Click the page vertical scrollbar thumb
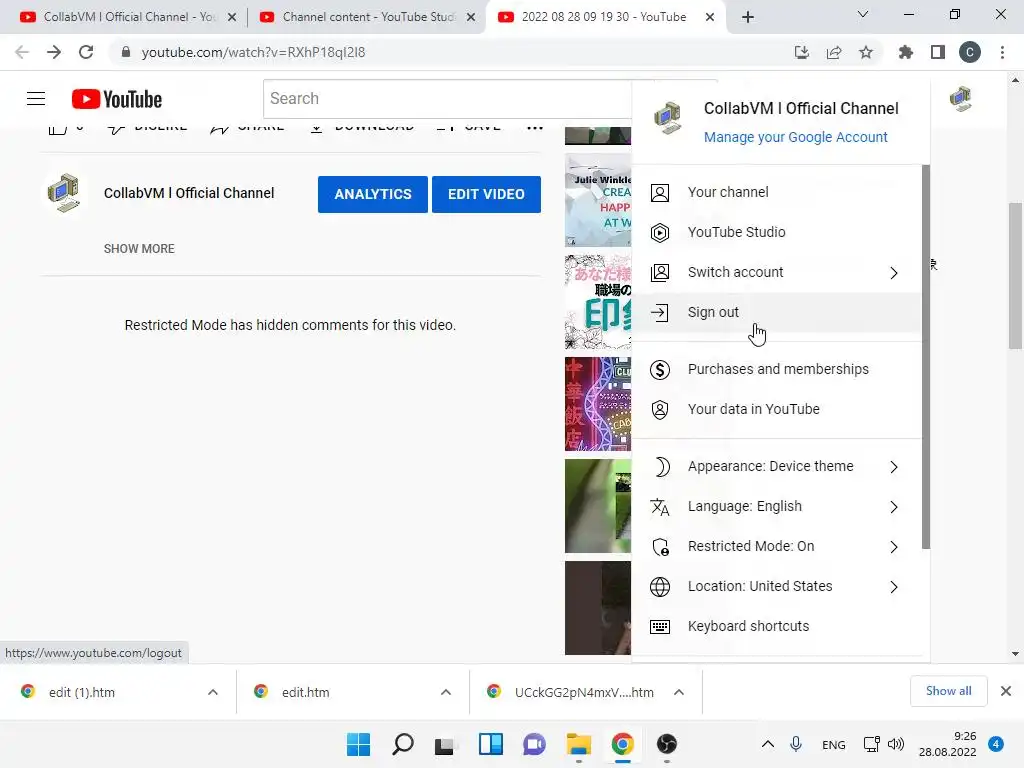1024x768 pixels. point(1015,276)
